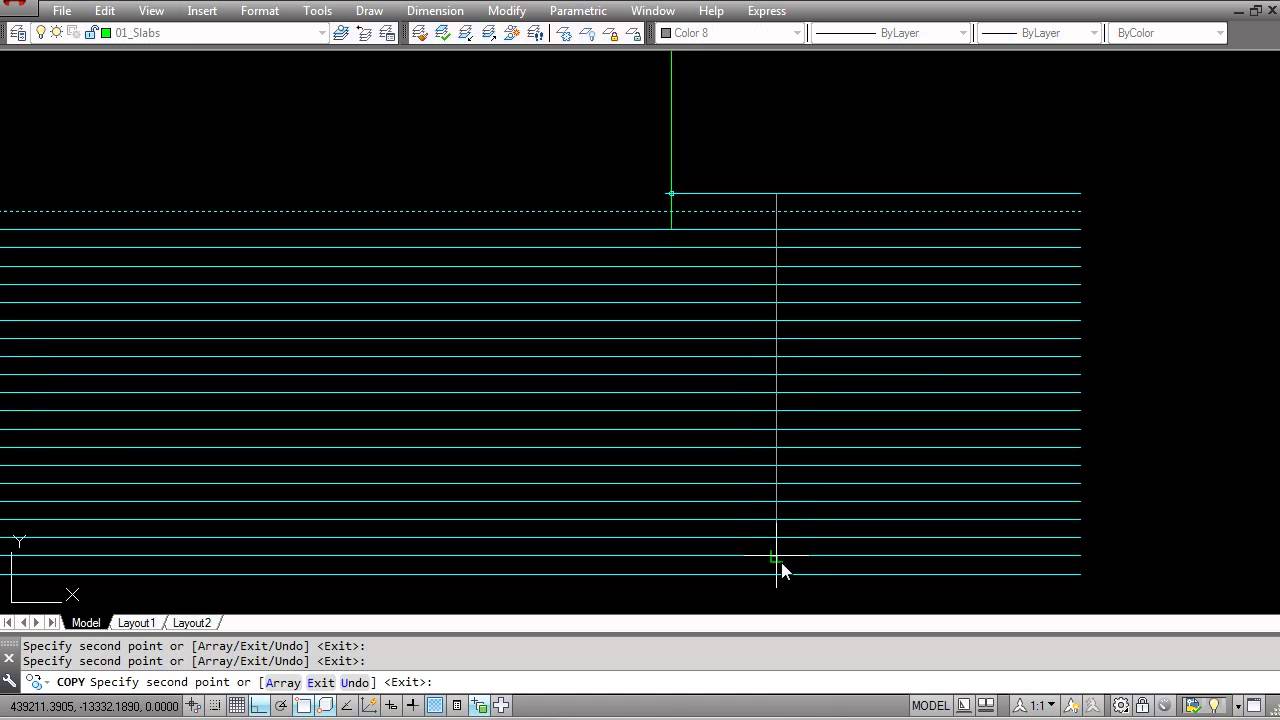Open the Draw menu

tap(369, 11)
